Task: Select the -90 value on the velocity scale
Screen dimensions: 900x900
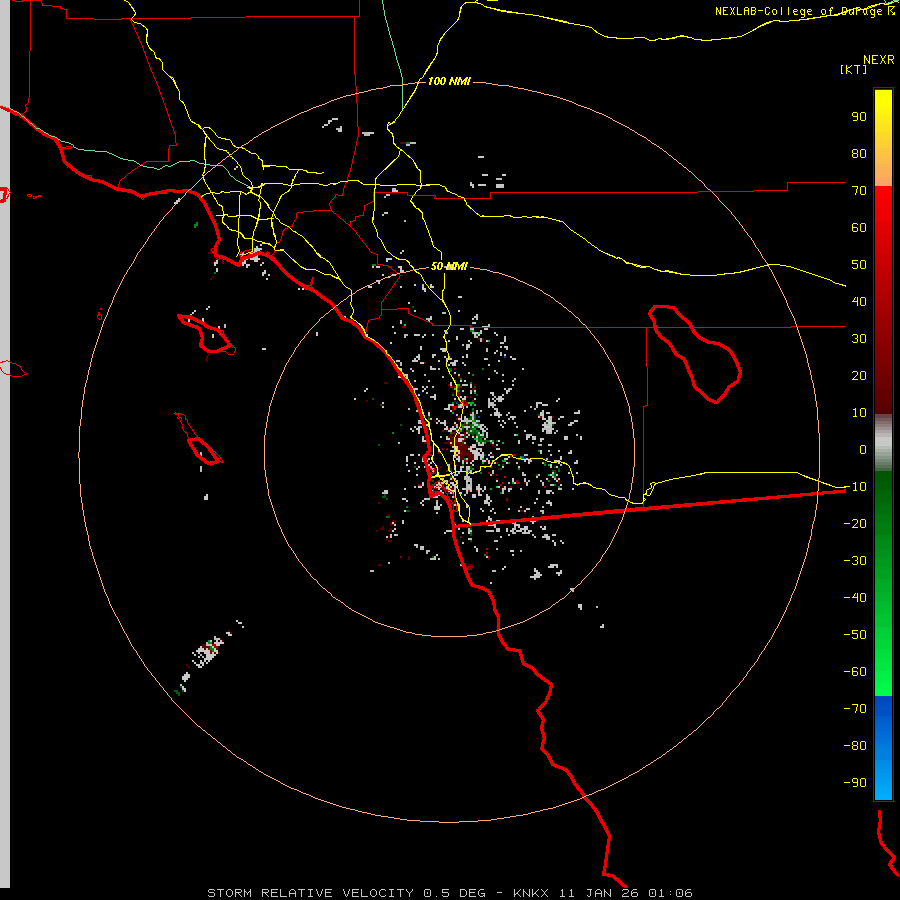Action: point(855,783)
